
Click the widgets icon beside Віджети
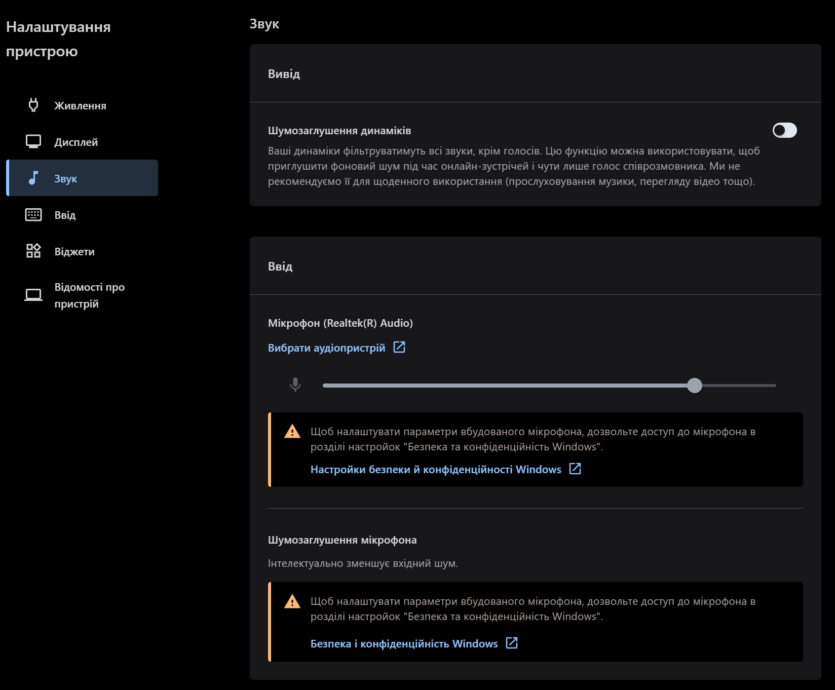pos(33,251)
